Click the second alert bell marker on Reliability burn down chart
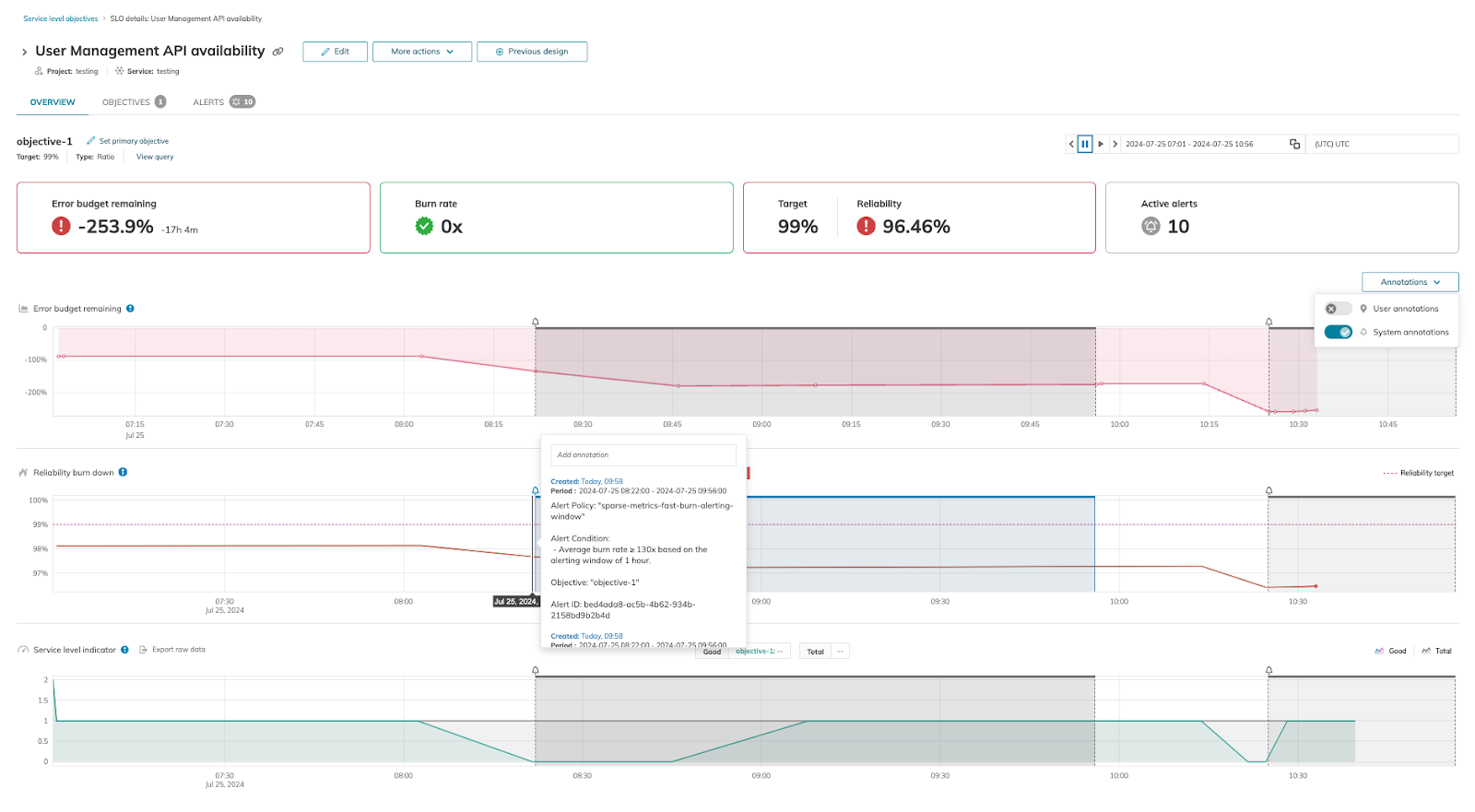The image size is (1475, 812). (x=1268, y=490)
